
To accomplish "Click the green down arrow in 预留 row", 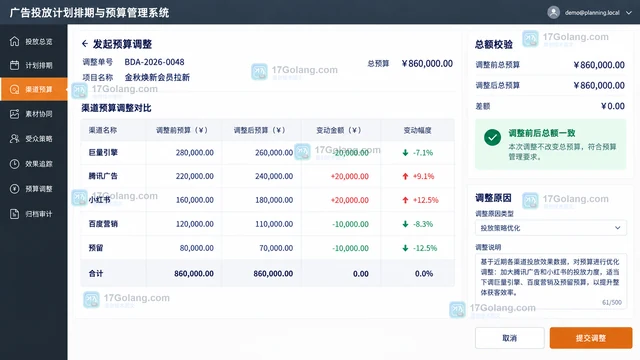I will pyautogui.click(x=405, y=248).
